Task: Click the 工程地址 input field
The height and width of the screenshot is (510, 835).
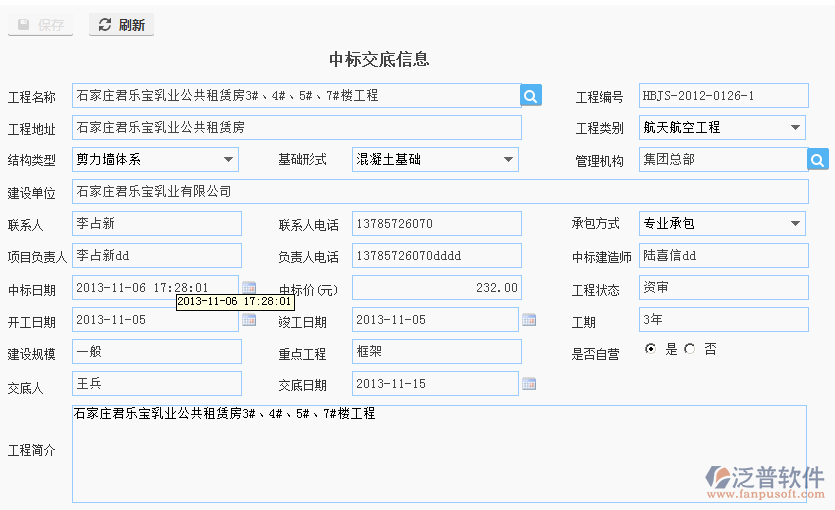Action: pos(296,128)
